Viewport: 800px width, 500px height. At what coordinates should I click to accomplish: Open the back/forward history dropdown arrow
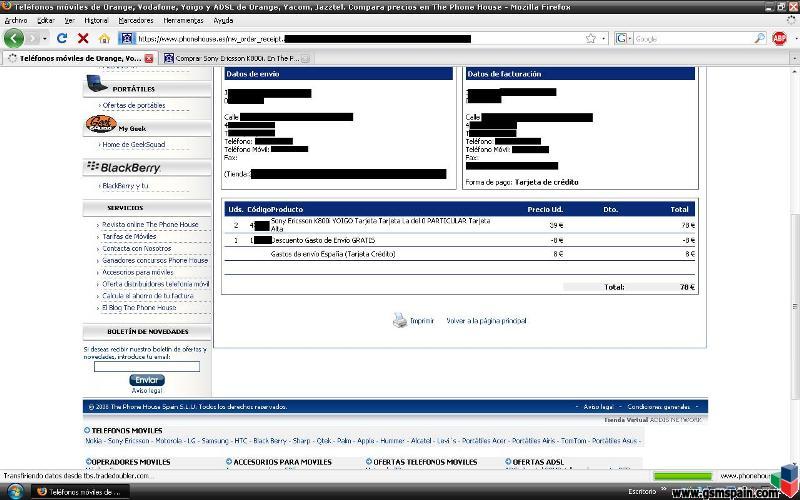pyautogui.click(x=45, y=38)
